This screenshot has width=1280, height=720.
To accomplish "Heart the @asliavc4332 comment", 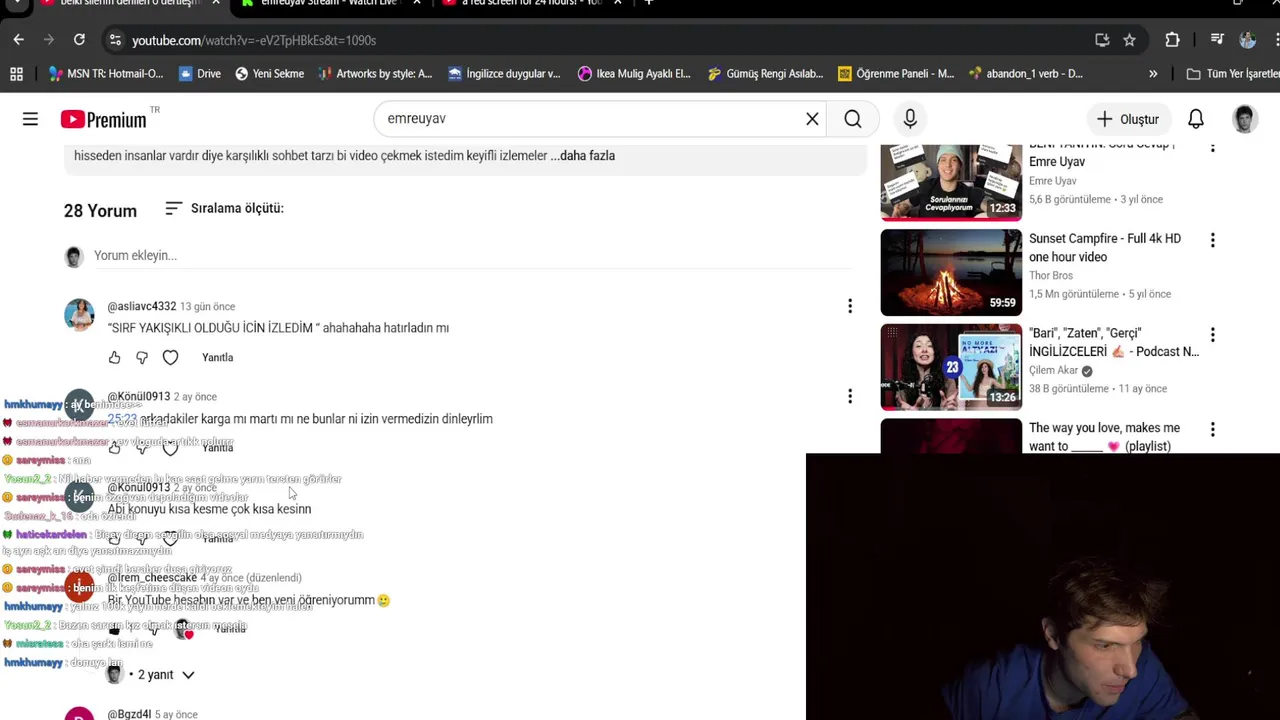I will click(170, 357).
